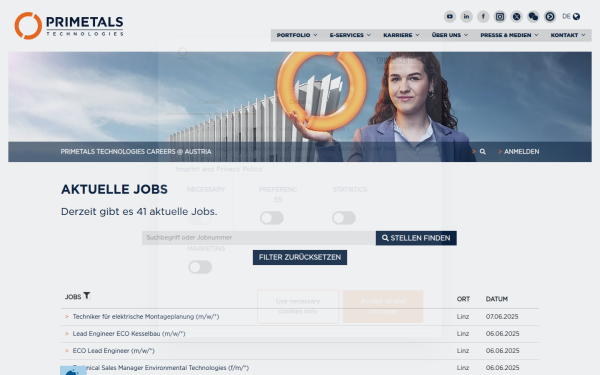Screen dimensions: 600x375
Task: Open the WeChat social media icon
Action: tap(533, 16)
